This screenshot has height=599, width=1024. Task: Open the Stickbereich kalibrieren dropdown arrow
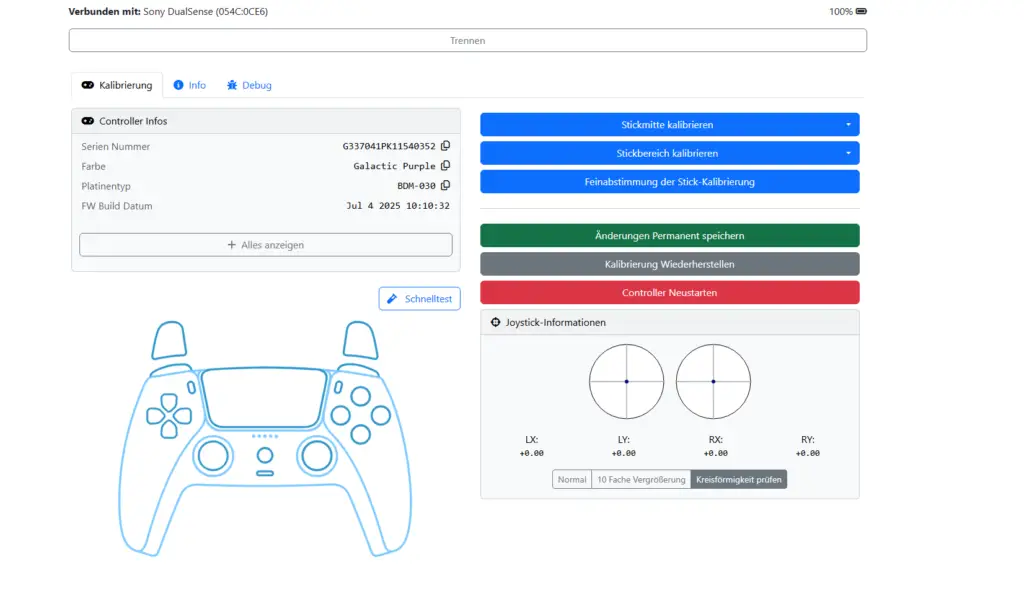(x=848, y=153)
